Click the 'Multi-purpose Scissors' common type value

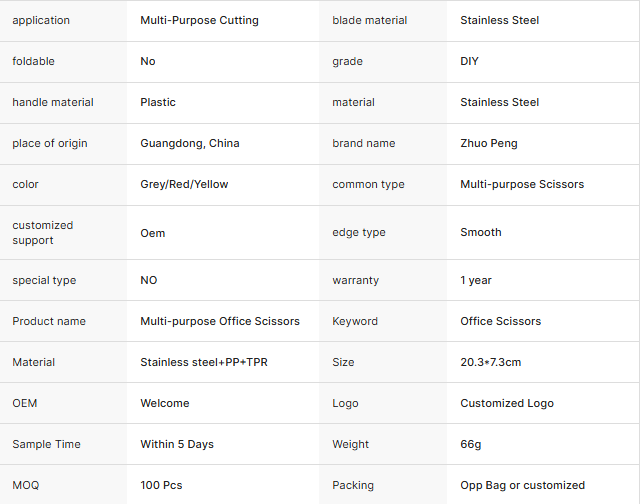[522, 184]
